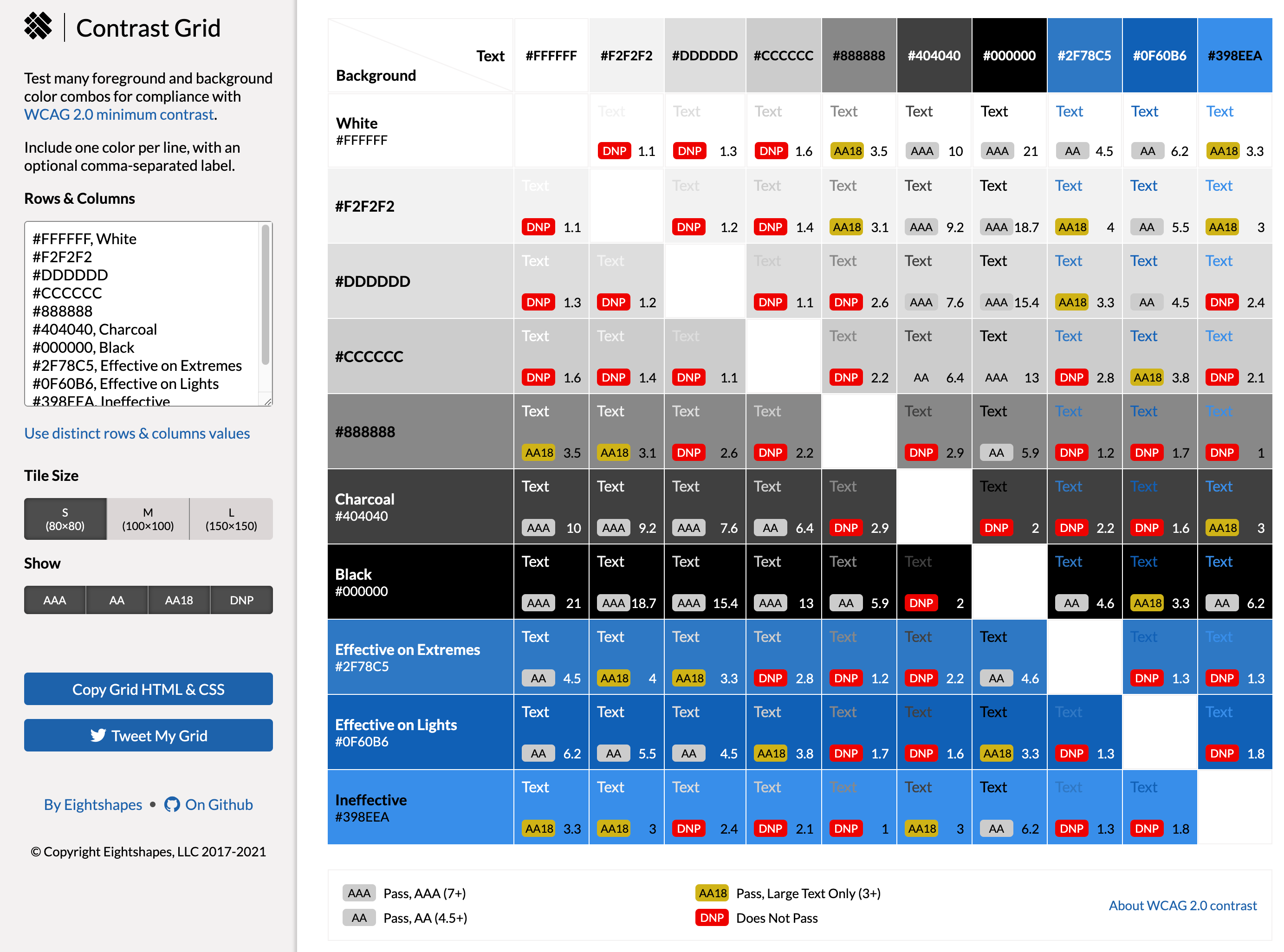Click the Charcoal row AAA 10 cell

pos(551,506)
